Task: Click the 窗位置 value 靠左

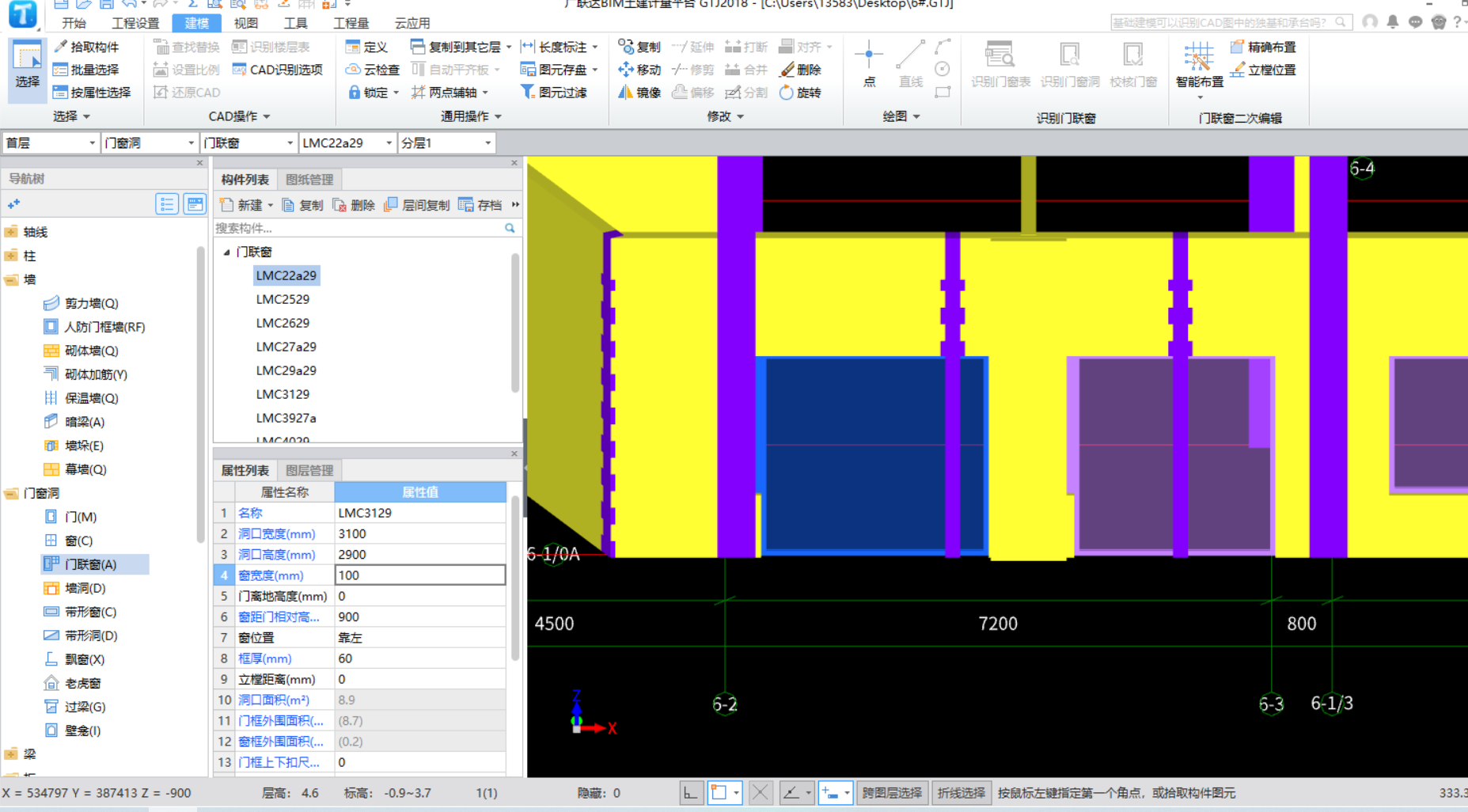Action: 420,638
